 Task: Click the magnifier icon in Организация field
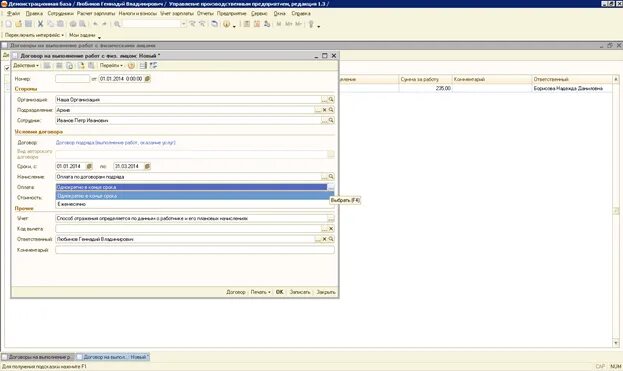331,99
